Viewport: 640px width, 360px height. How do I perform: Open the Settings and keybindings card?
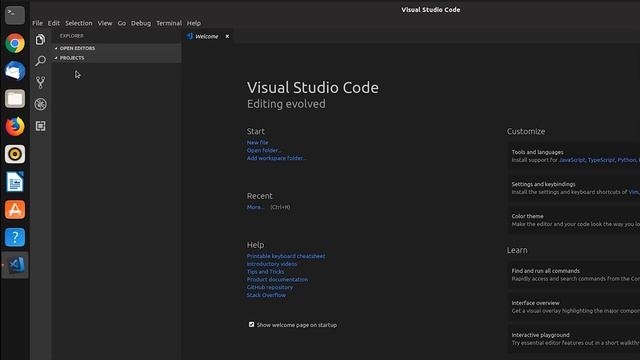tap(573, 188)
